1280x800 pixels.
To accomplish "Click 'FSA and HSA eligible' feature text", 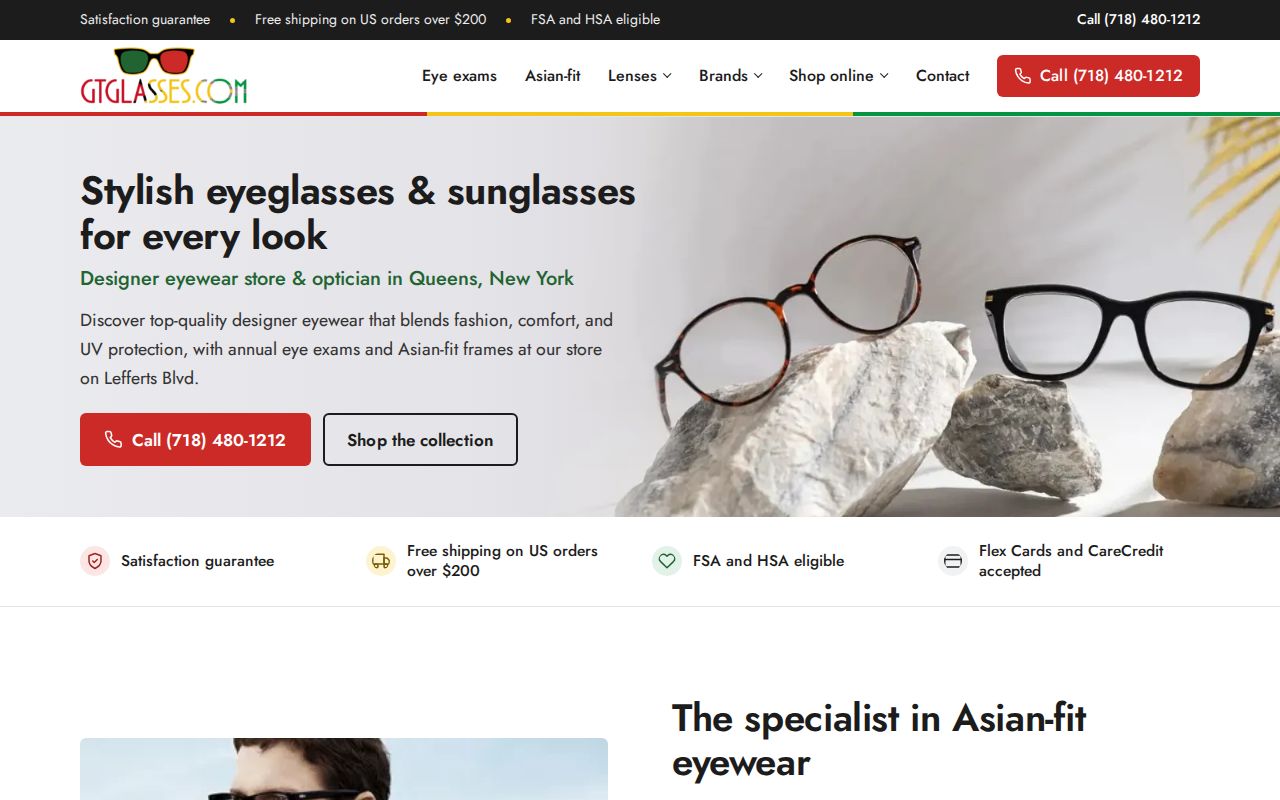I will pyautogui.click(x=768, y=561).
